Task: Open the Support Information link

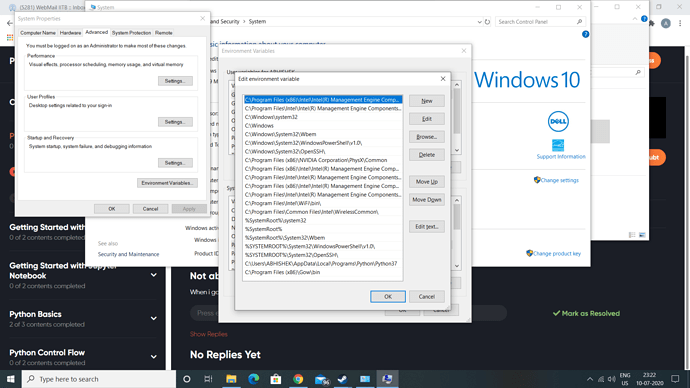Action: click(x=561, y=157)
